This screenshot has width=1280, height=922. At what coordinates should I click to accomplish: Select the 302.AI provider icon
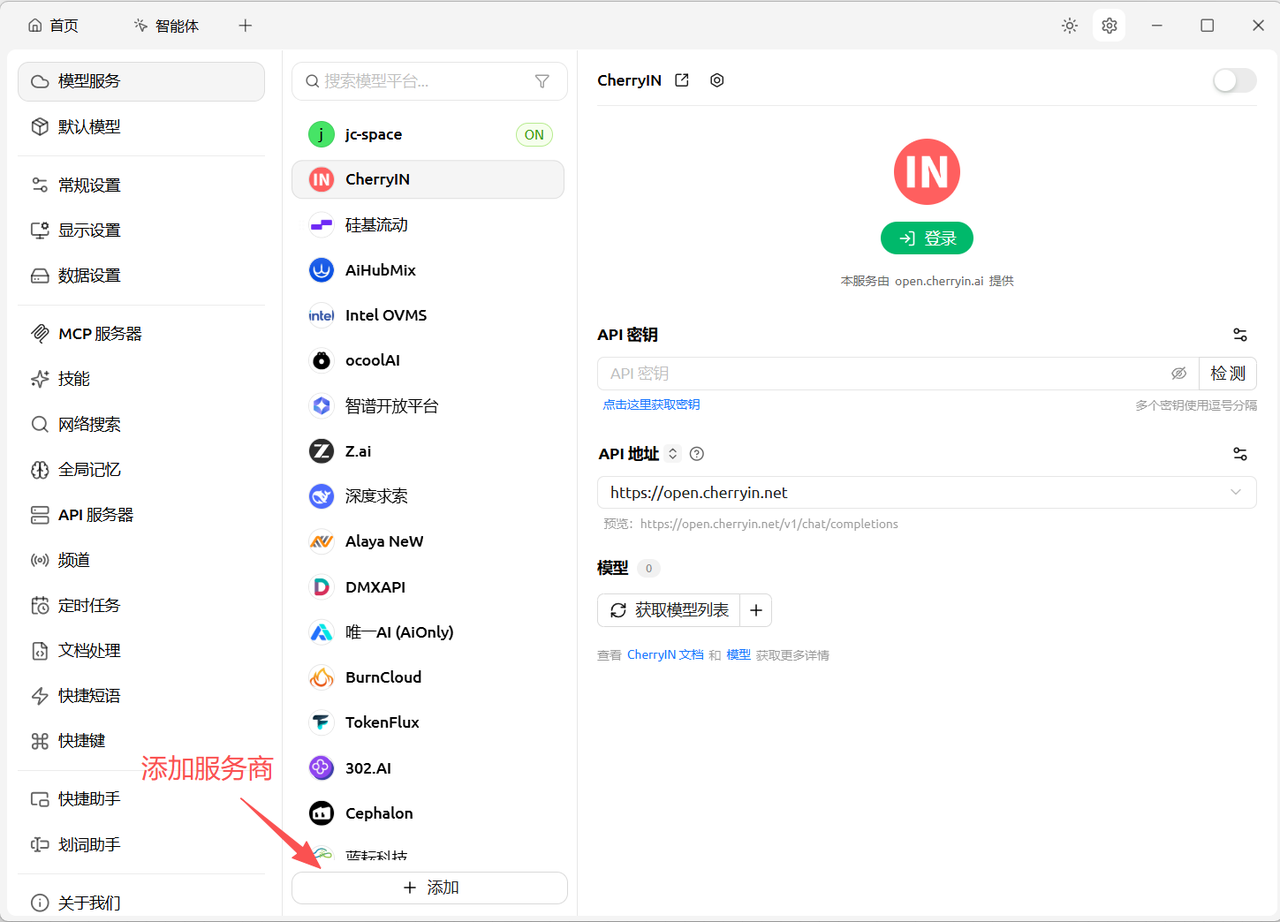pos(321,768)
